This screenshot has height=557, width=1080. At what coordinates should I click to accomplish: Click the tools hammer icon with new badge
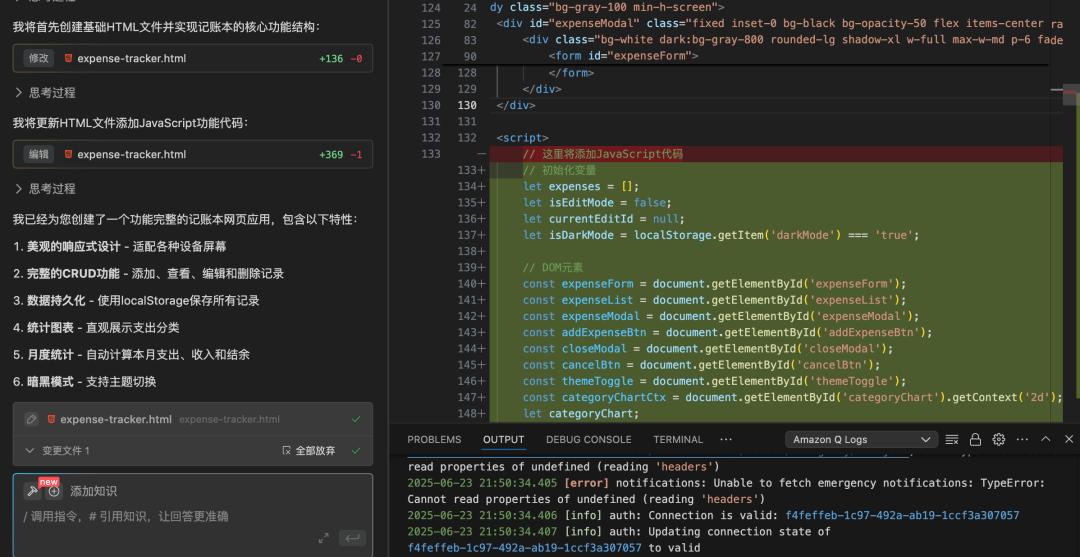point(32,491)
